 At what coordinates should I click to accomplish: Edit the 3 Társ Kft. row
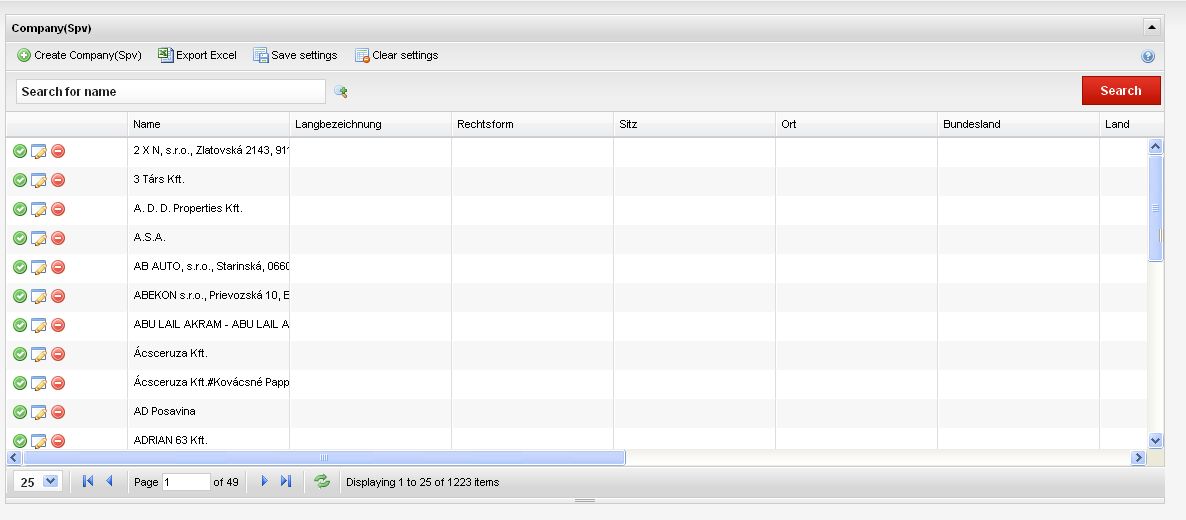click(x=39, y=180)
